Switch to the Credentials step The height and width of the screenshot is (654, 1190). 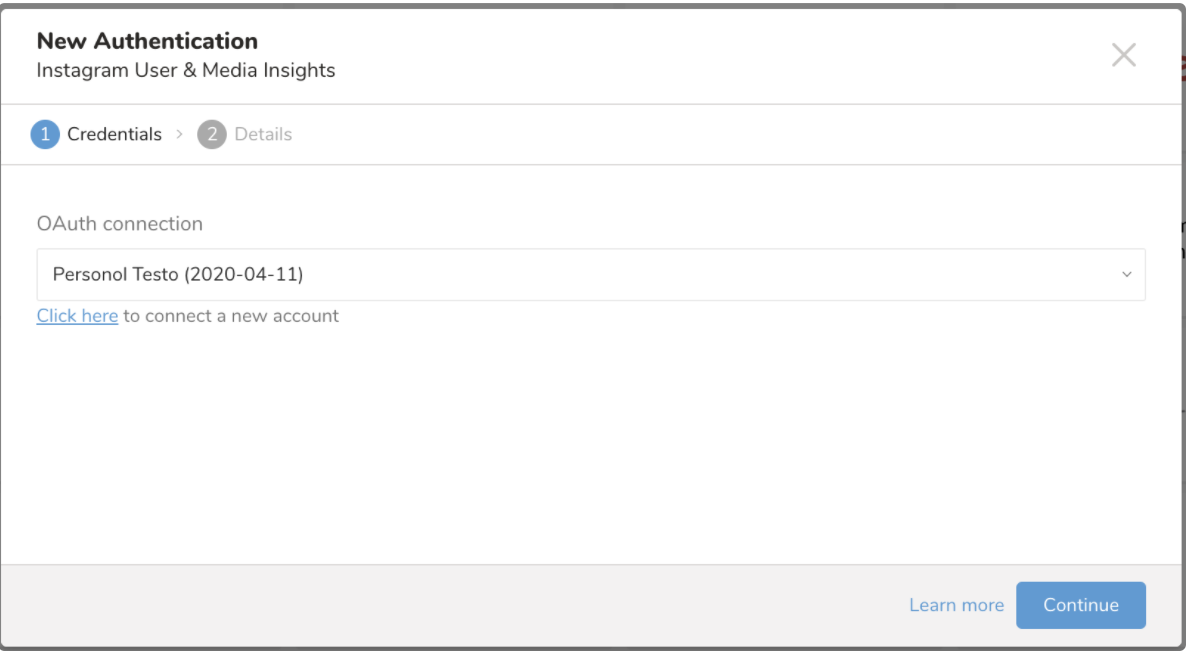(x=114, y=134)
